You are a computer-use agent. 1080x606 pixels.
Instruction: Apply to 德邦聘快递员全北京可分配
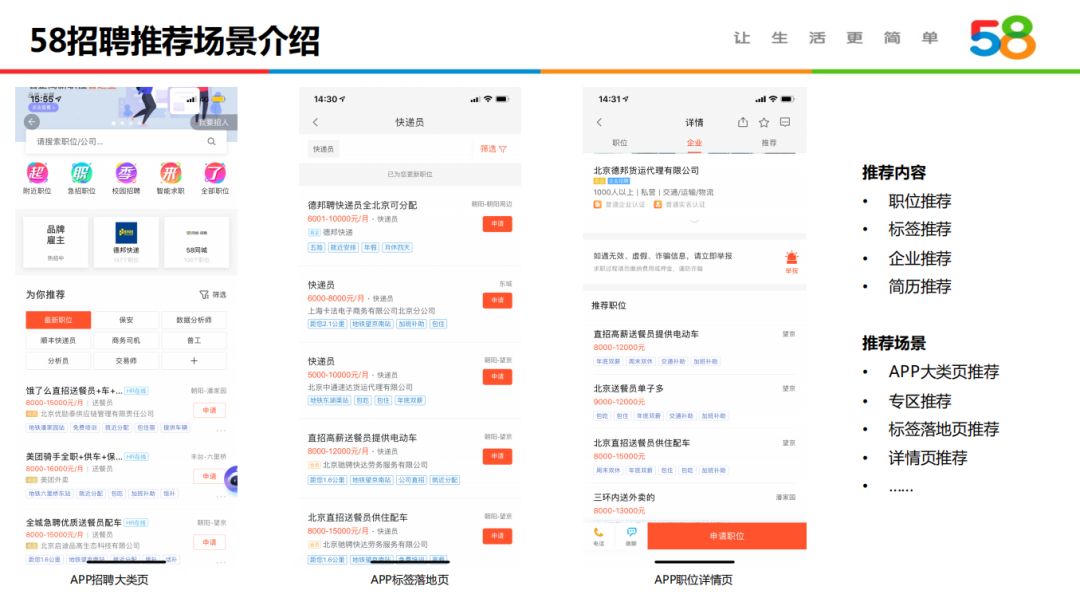point(497,224)
